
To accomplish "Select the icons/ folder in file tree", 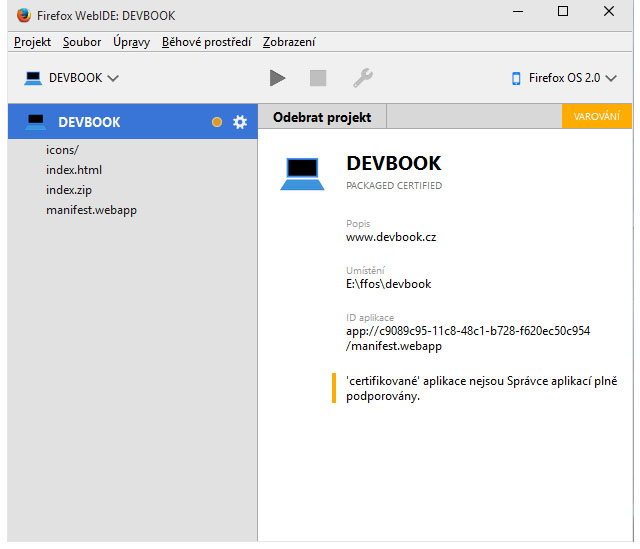I will pos(62,150).
